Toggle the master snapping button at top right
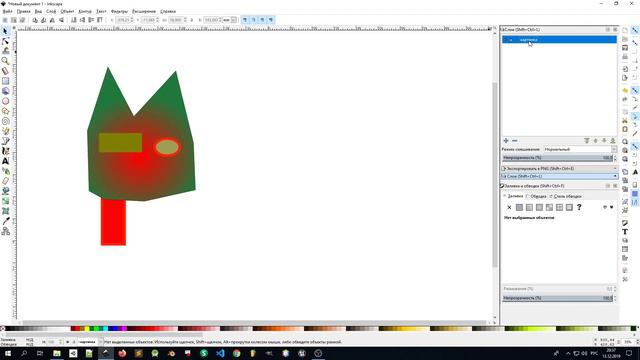The image size is (640, 360). [635, 31]
